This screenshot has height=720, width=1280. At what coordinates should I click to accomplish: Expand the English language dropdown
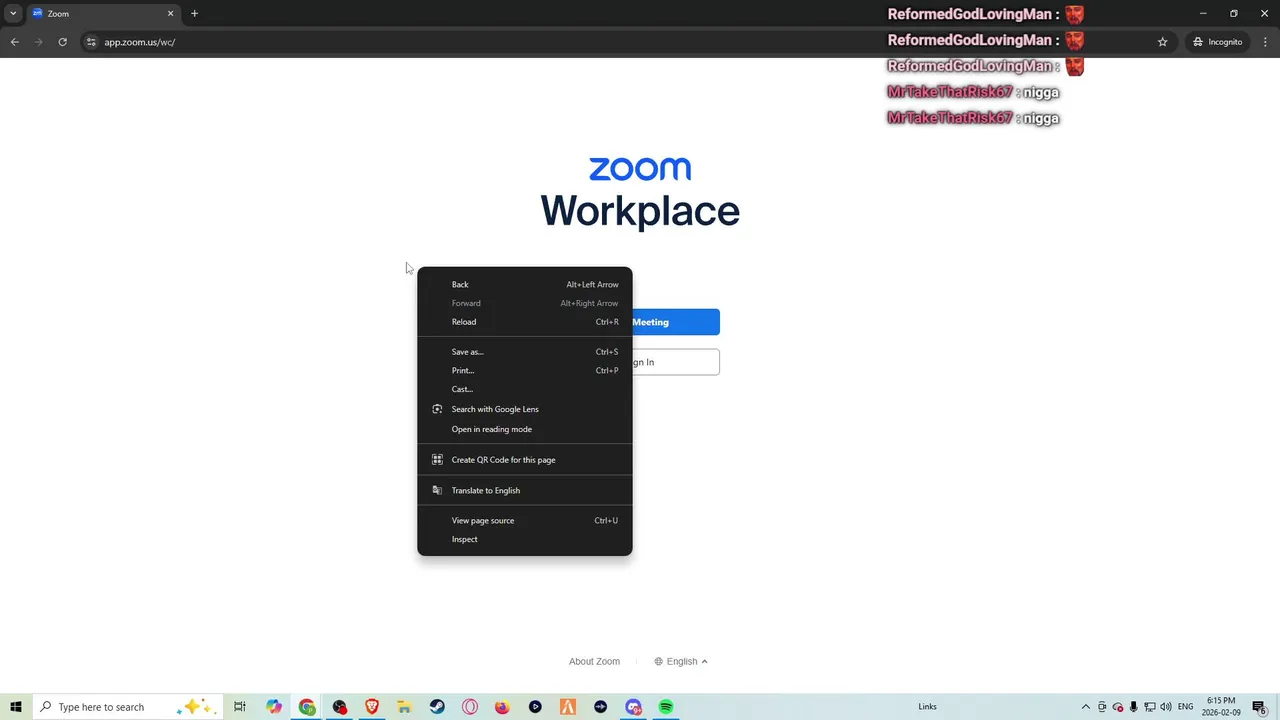(681, 661)
